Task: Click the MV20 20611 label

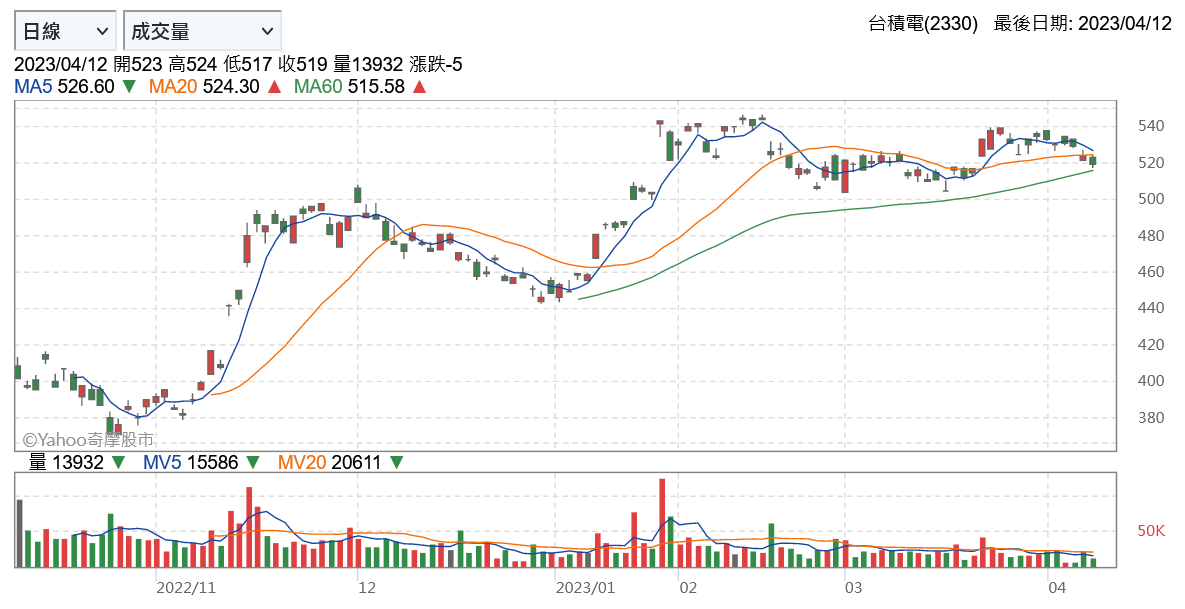Action: (330, 462)
